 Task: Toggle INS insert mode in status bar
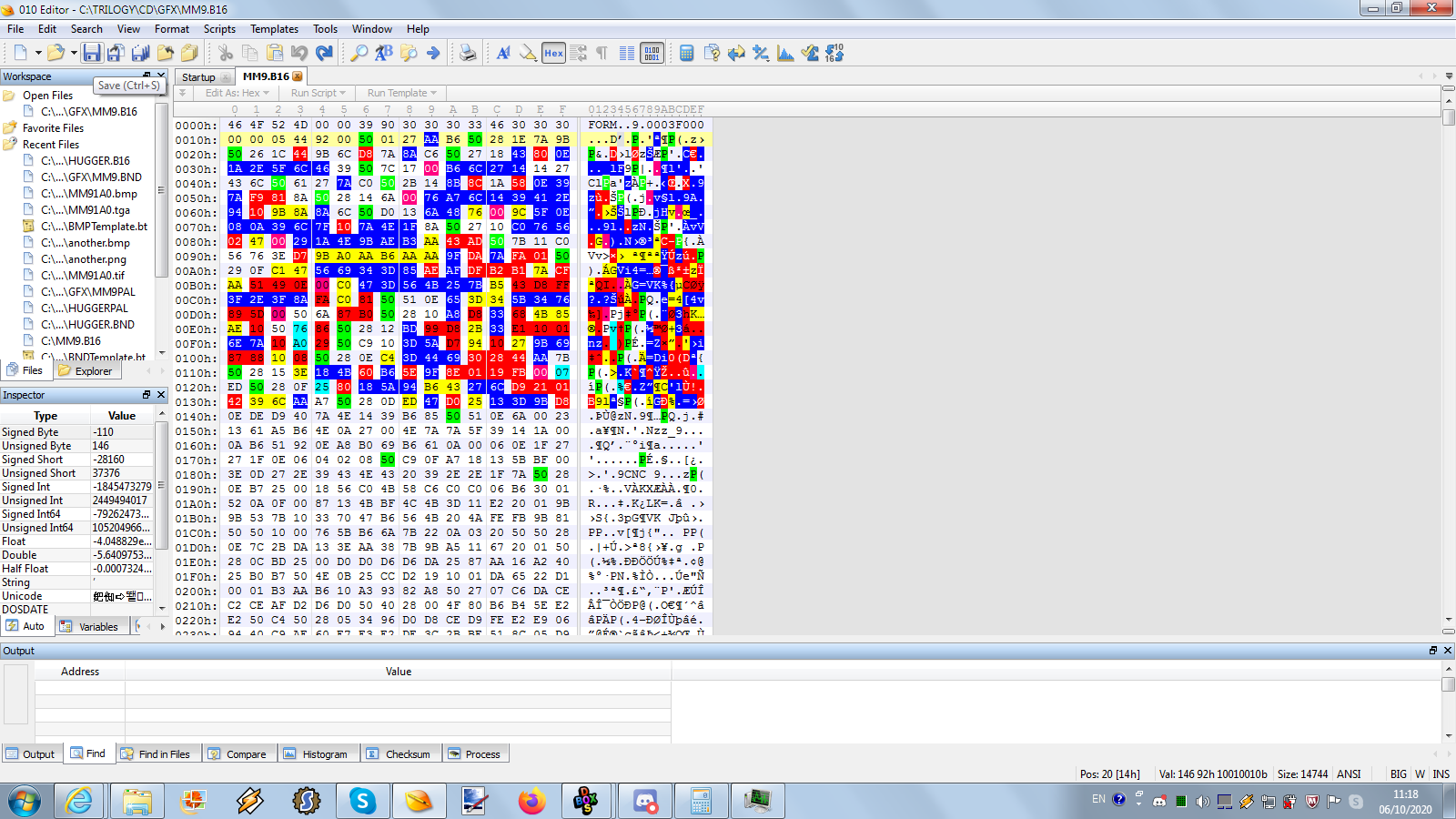coord(1441,774)
